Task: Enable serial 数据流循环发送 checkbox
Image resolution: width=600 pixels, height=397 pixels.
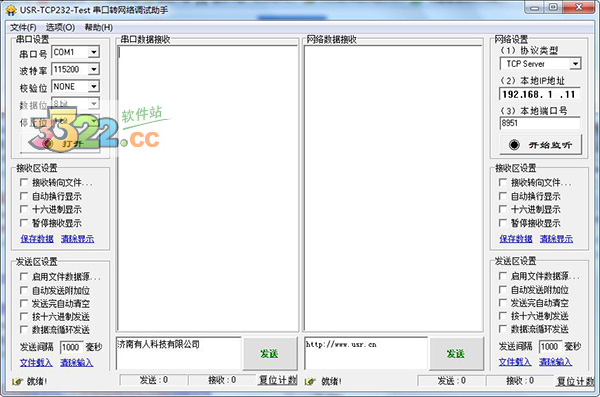Action: (24, 330)
